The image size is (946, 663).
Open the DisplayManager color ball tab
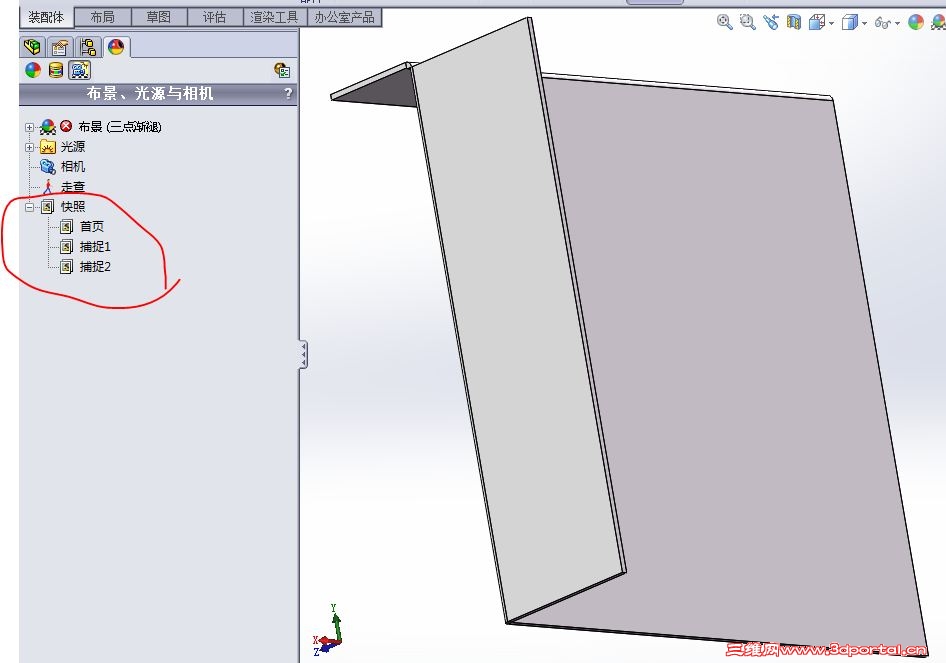[116, 46]
